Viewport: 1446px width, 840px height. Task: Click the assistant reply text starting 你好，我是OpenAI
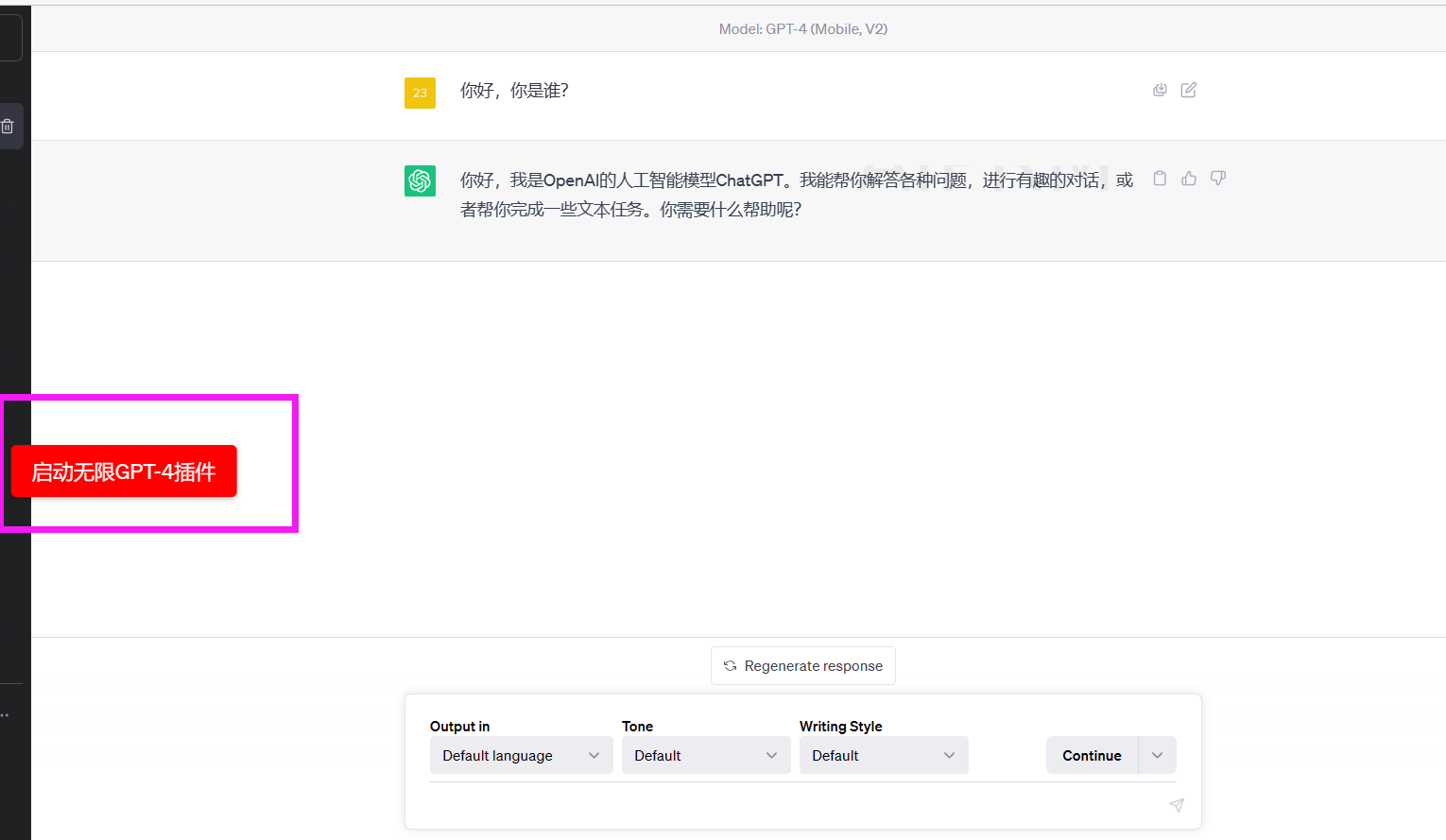(x=796, y=195)
